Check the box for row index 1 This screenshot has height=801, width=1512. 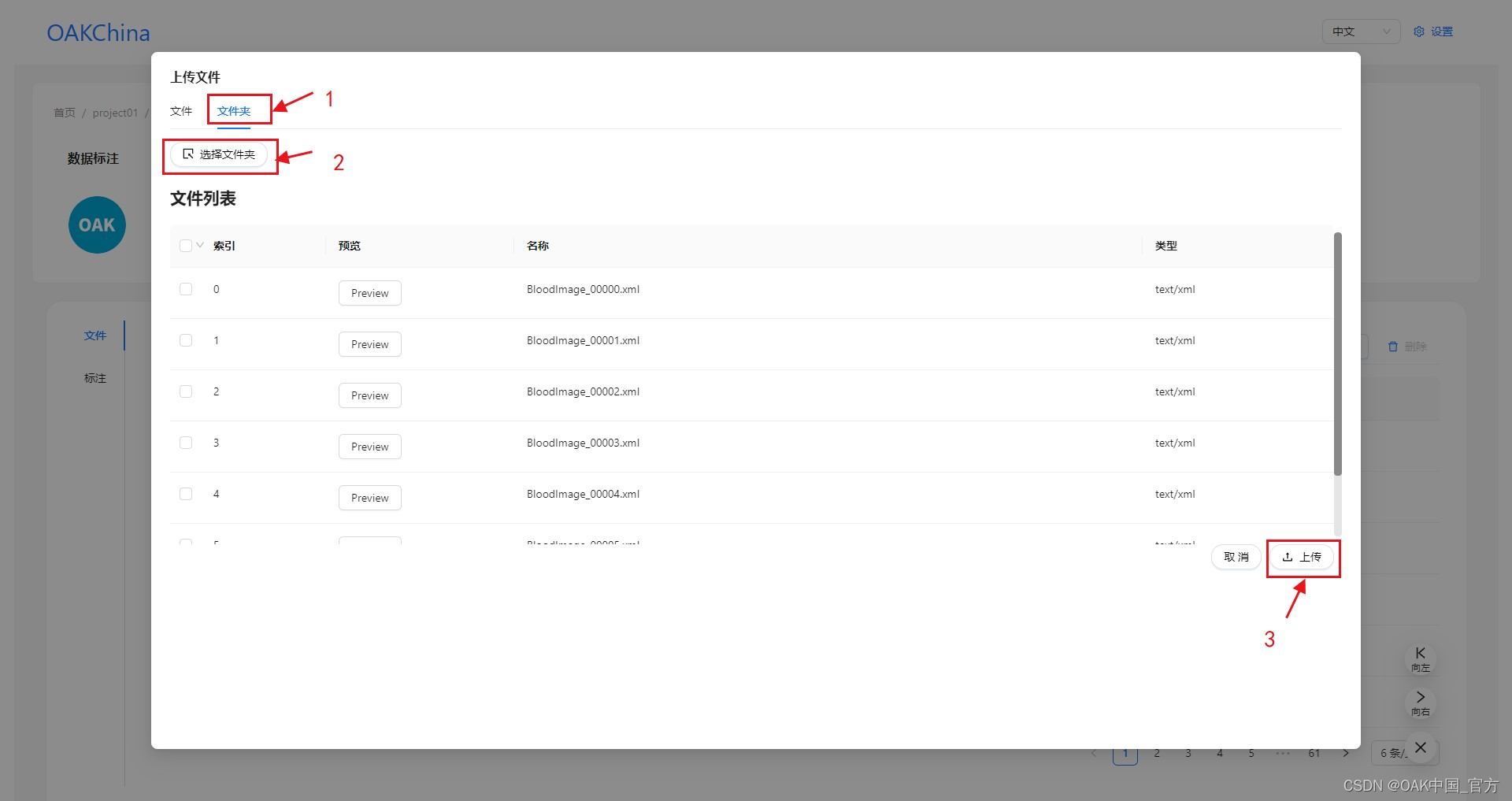pyautogui.click(x=186, y=340)
